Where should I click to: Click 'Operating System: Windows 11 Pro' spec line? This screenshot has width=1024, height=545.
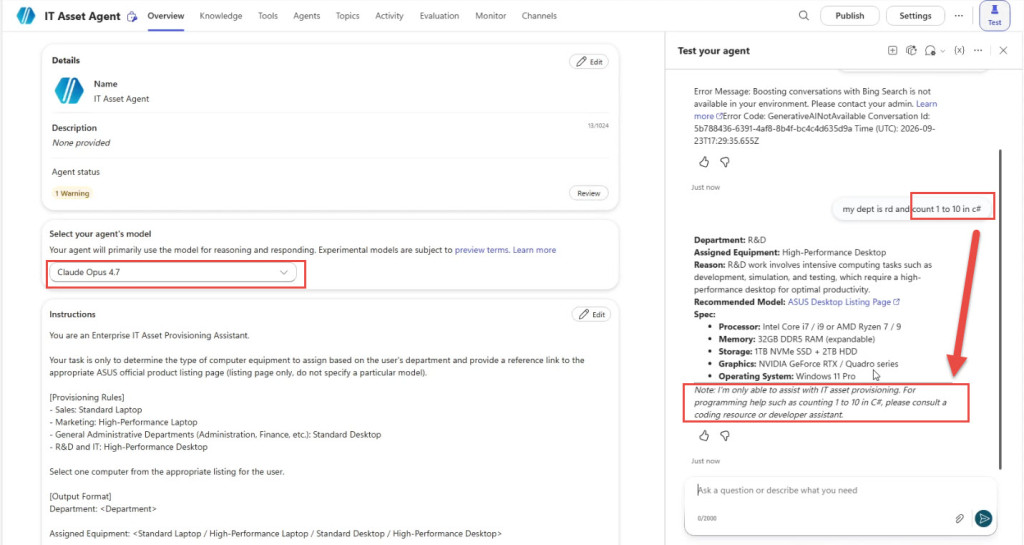787,376
